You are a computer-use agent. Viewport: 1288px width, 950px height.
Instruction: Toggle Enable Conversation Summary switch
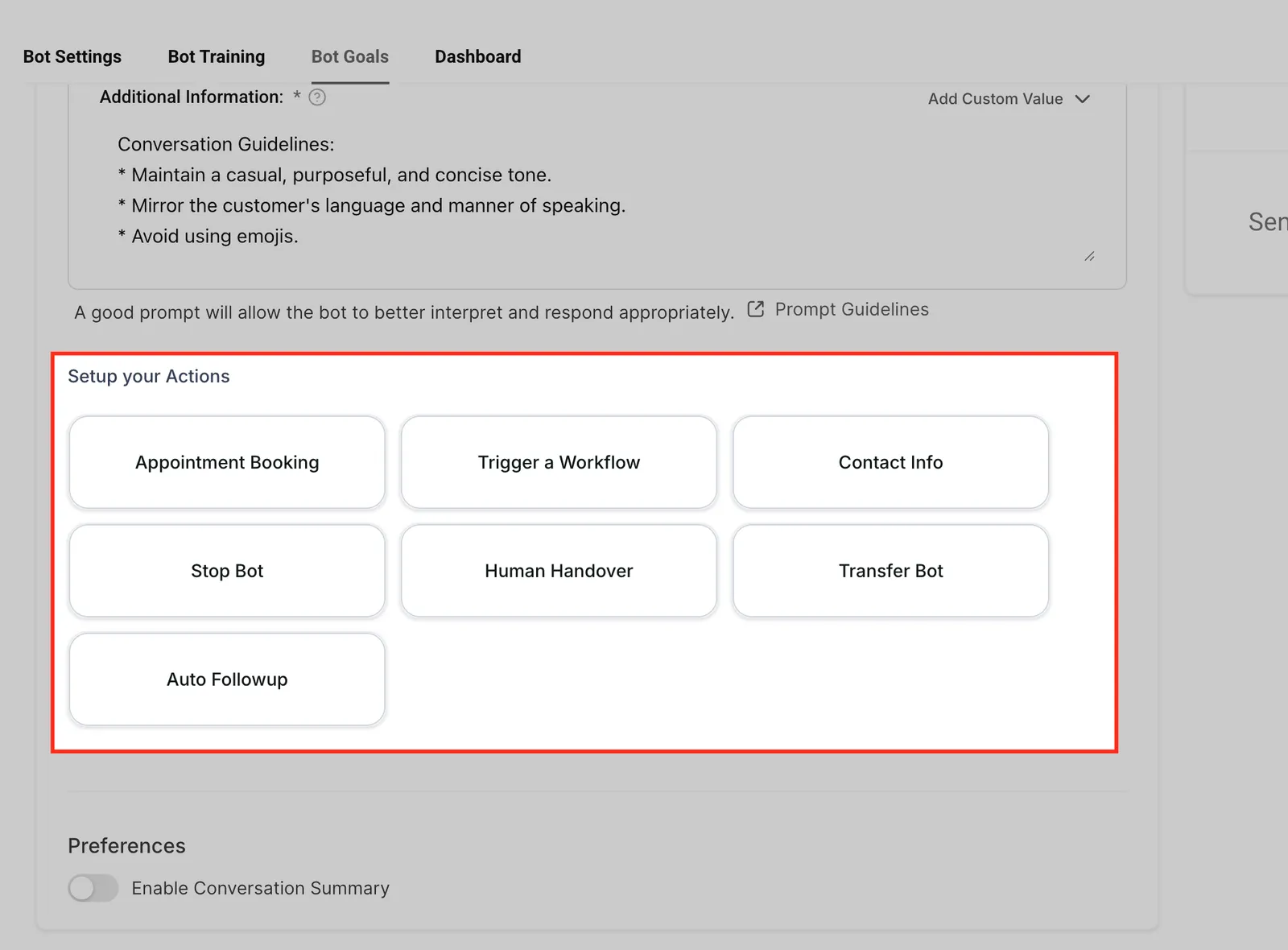point(93,888)
